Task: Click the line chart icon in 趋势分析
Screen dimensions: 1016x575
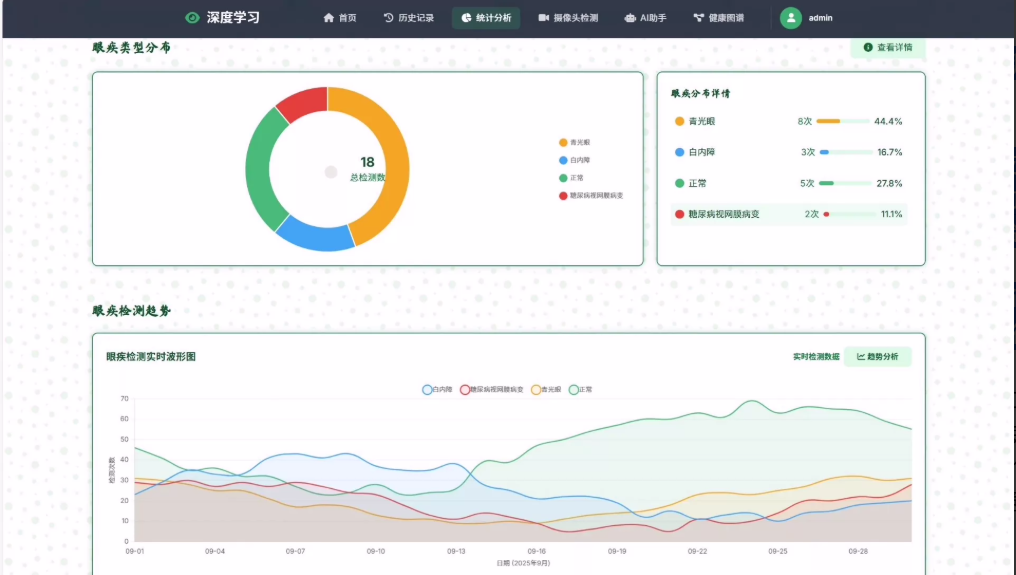Action: [860, 357]
